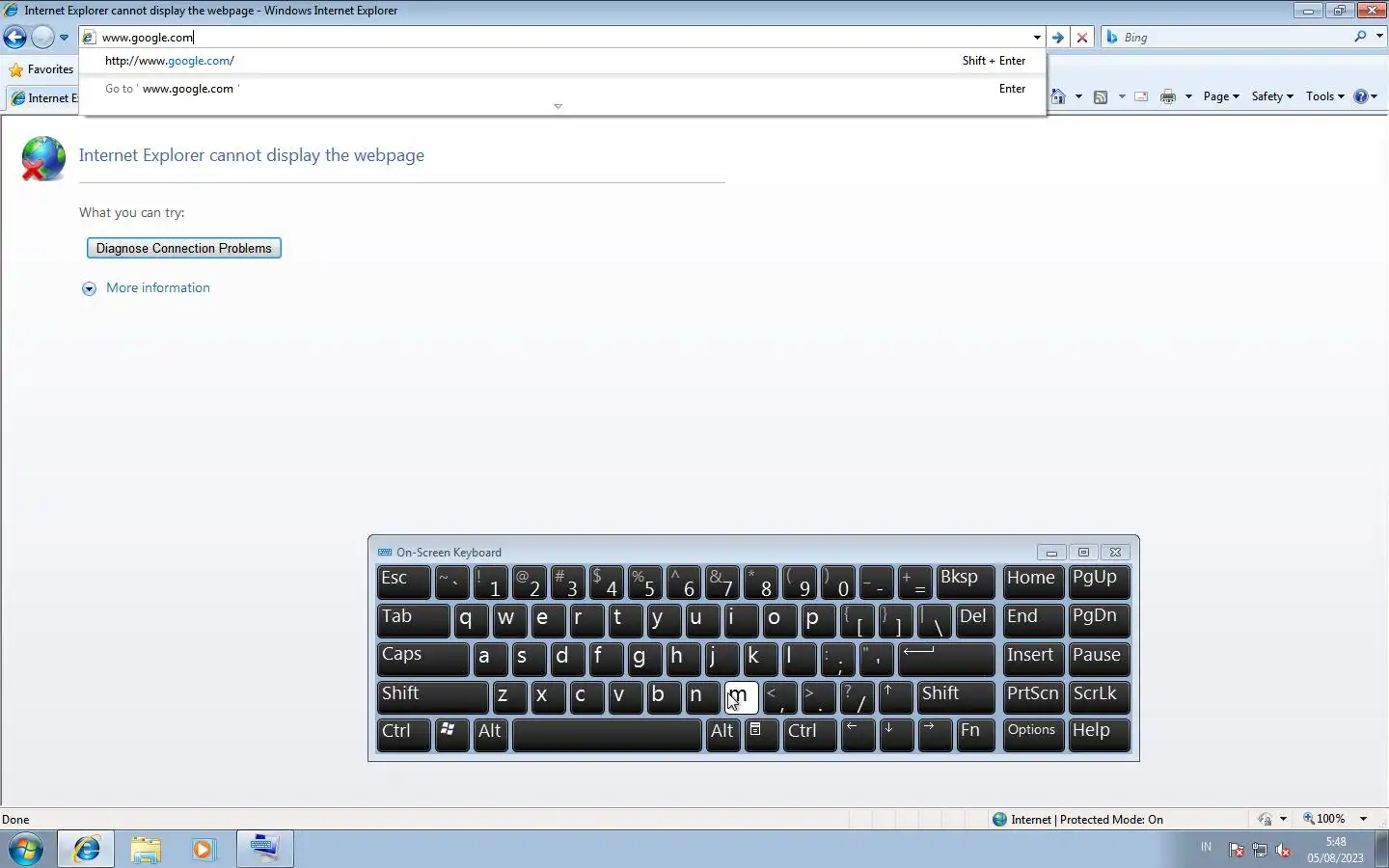Click the Bksp key on the On-Screen Keyboard
This screenshot has width=1389, height=868.
pos(966,582)
